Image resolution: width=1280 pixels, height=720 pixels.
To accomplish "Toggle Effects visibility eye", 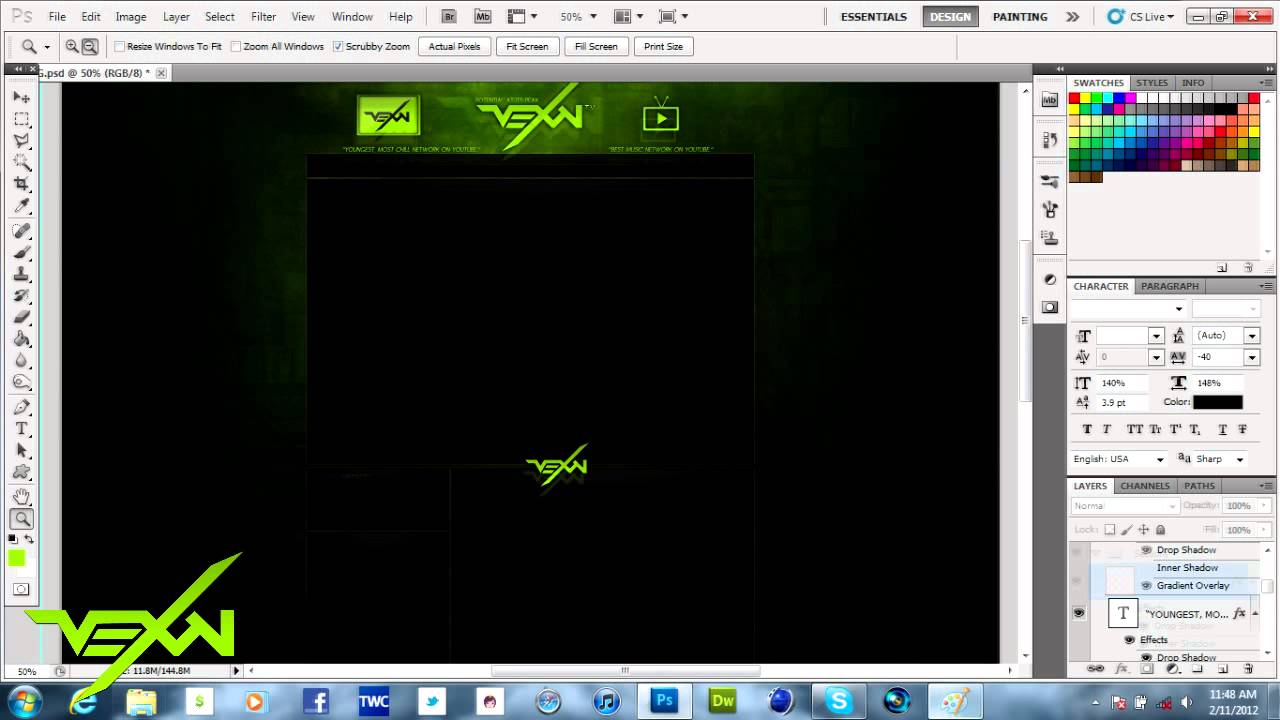I will 1129,640.
